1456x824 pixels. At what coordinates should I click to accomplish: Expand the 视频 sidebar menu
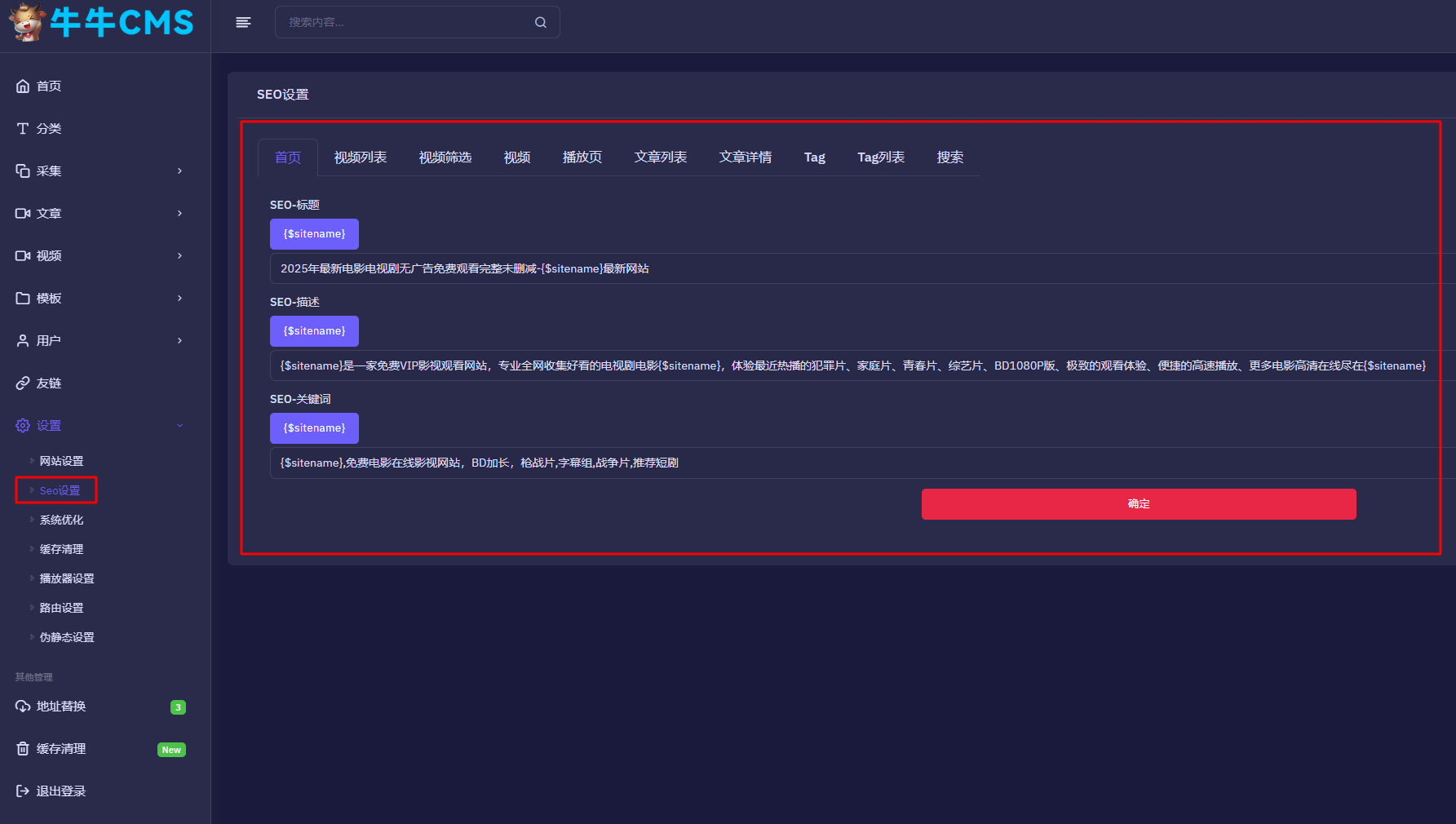click(100, 255)
